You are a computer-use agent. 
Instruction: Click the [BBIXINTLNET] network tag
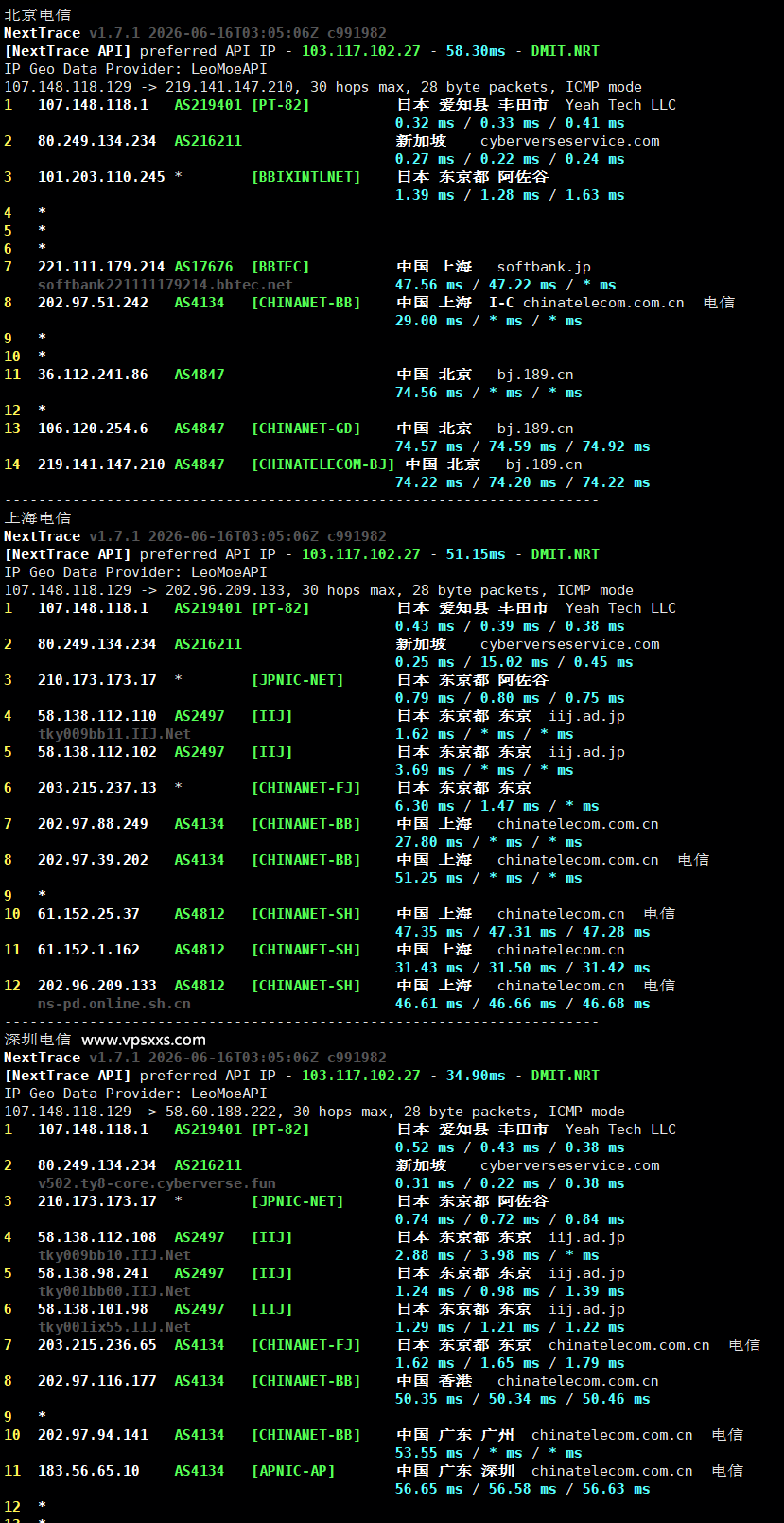[306, 177]
